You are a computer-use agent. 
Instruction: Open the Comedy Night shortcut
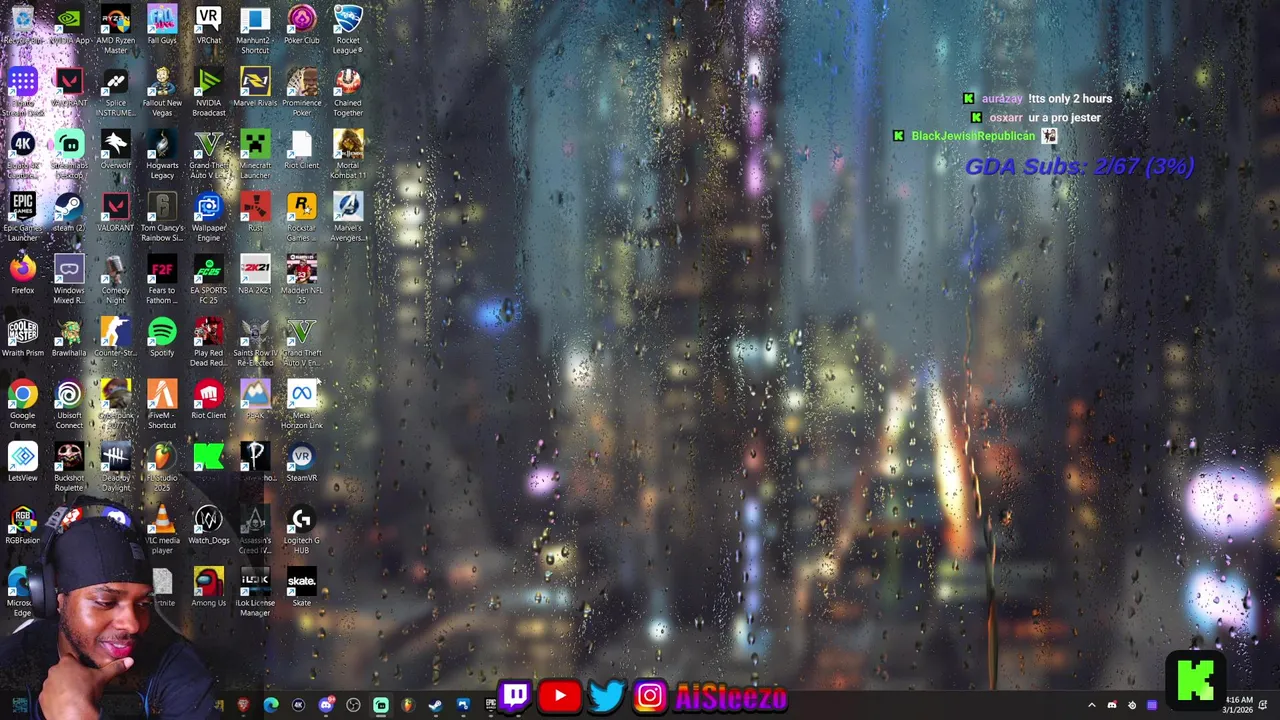tap(115, 279)
